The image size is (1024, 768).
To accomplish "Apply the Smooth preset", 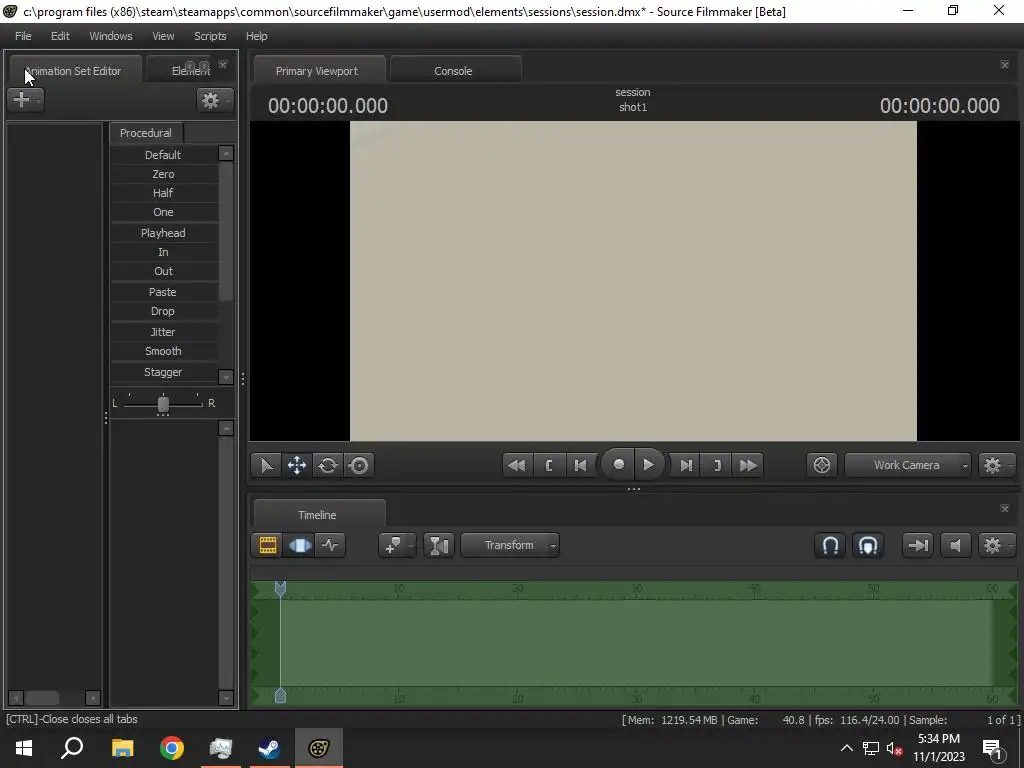I will pos(163,351).
